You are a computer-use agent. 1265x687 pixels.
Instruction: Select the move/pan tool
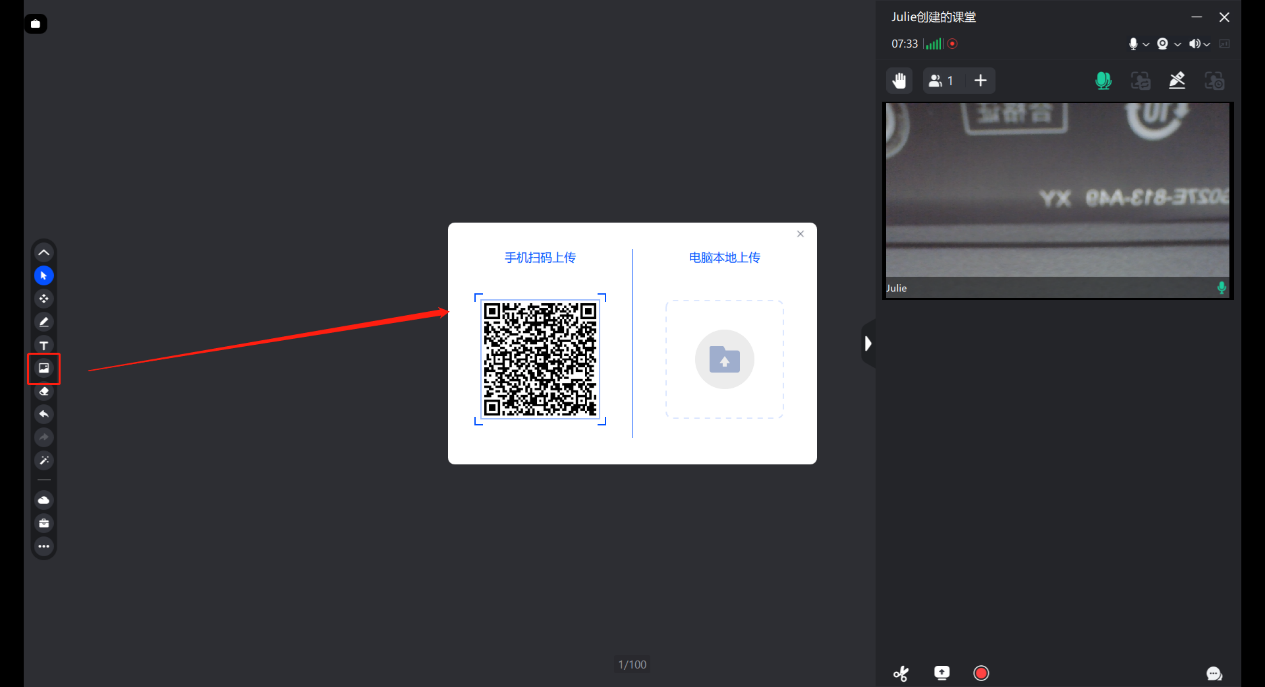[44, 298]
